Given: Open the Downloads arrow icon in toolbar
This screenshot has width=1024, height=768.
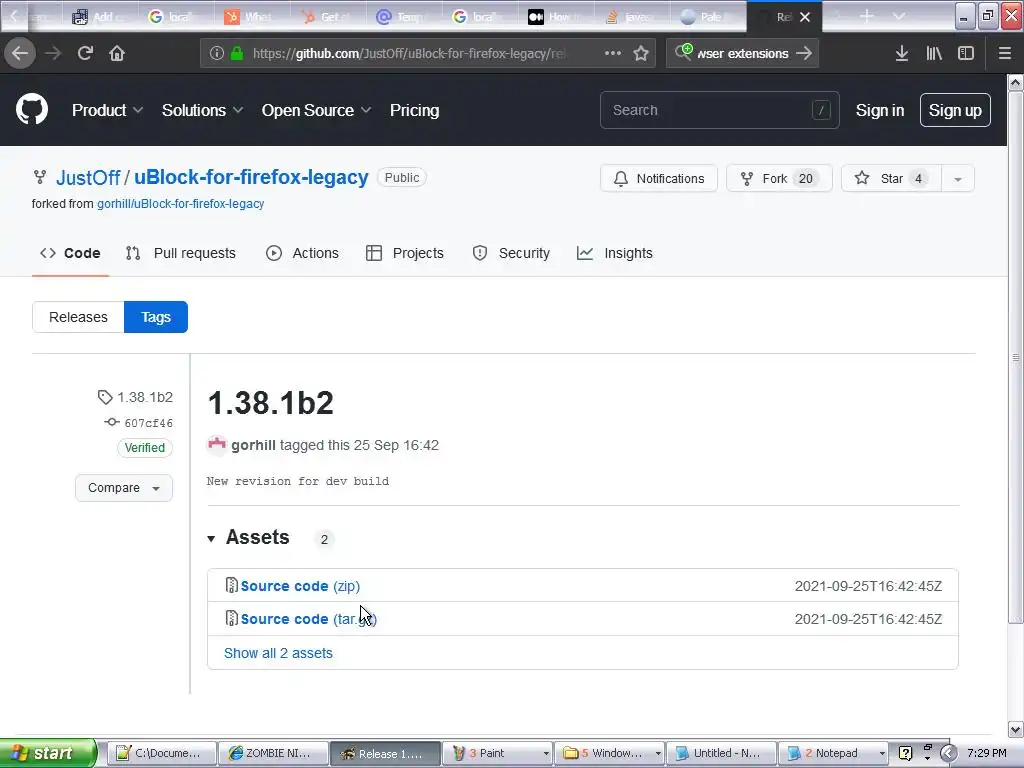Looking at the screenshot, I should (x=902, y=54).
